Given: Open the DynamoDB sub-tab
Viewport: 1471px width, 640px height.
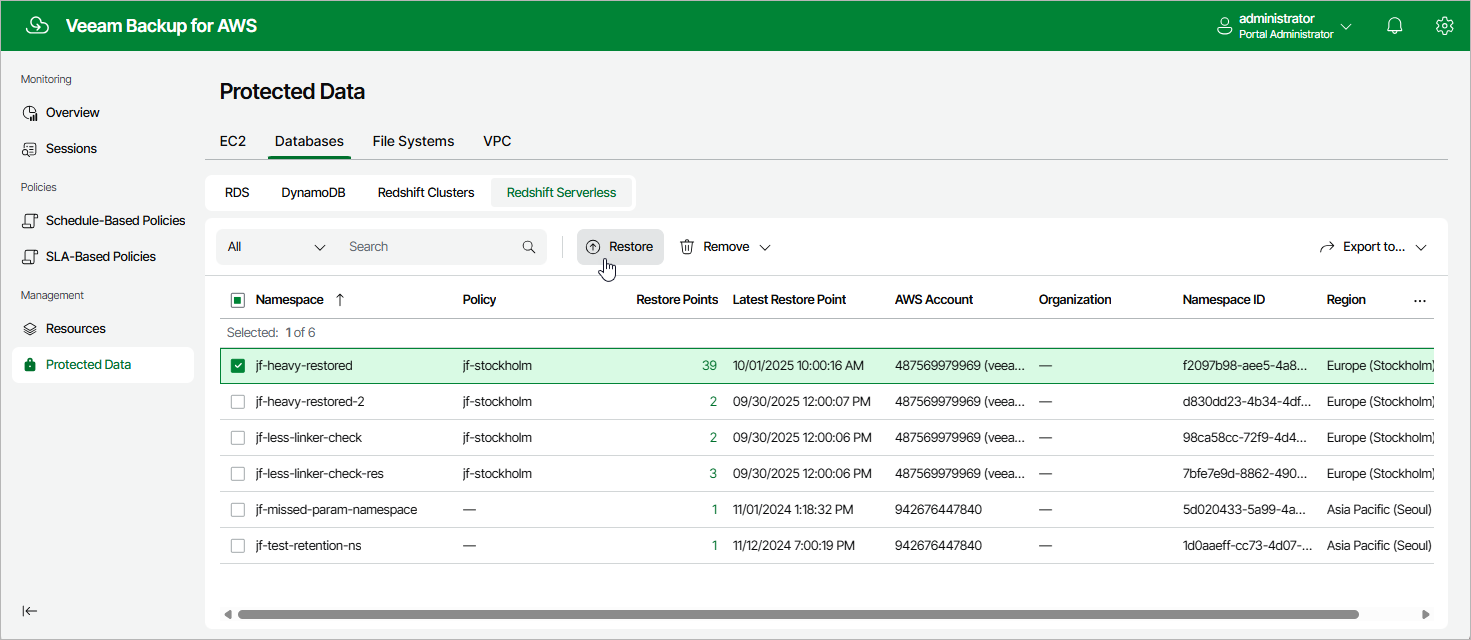Looking at the screenshot, I should (x=313, y=193).
